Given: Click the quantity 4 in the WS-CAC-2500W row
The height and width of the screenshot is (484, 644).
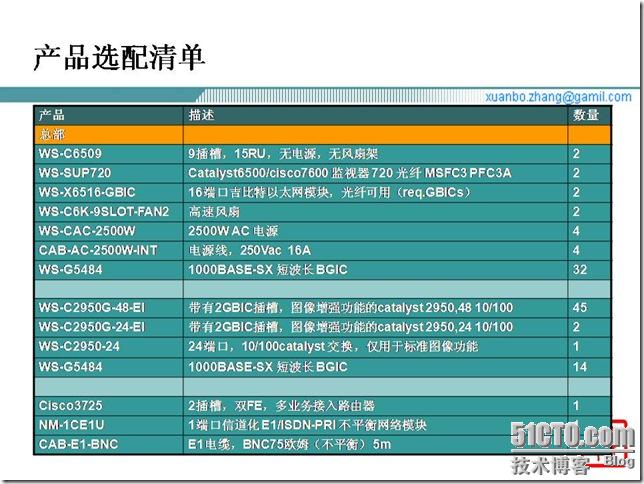Looking at the screenshot, I should (x=576, y=231).
